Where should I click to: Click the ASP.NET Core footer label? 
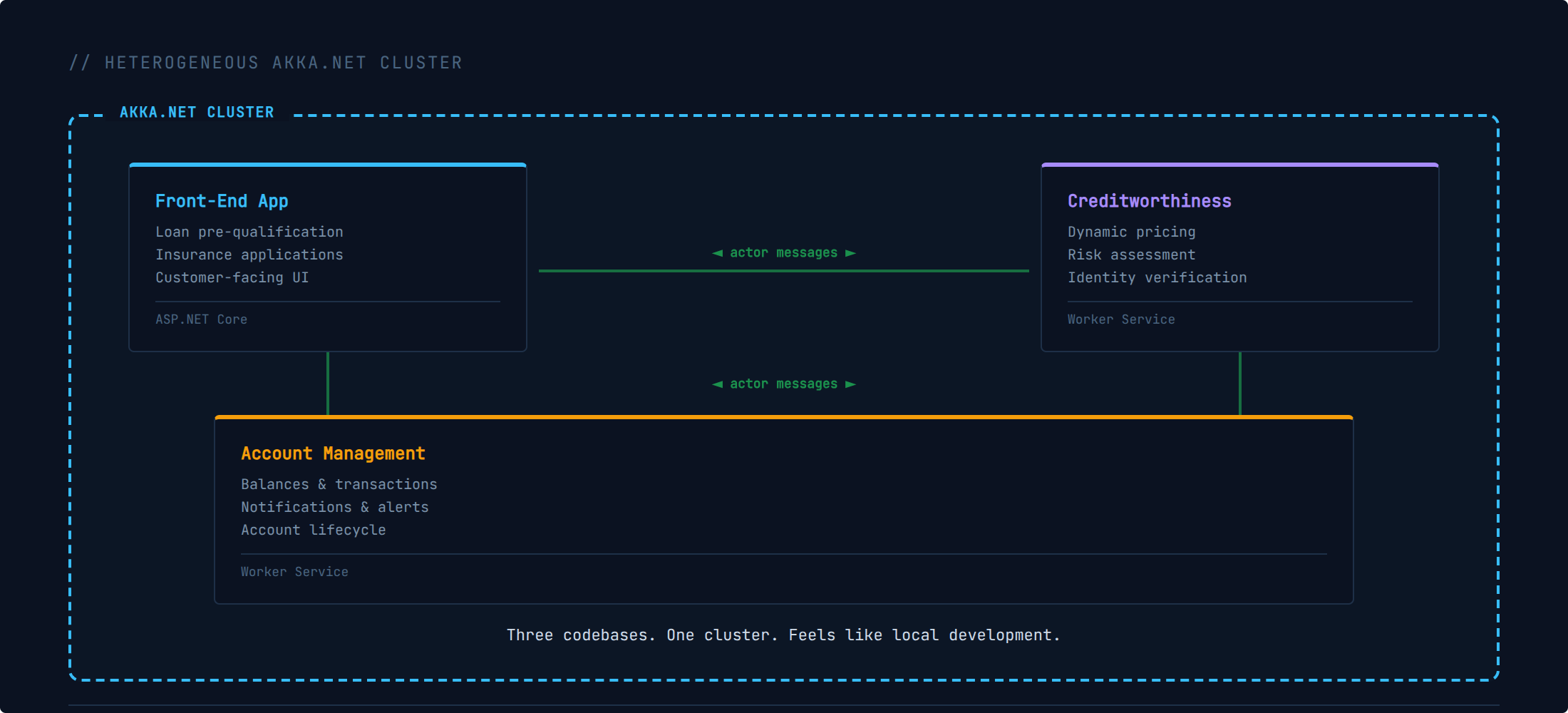tap(201, 319)
